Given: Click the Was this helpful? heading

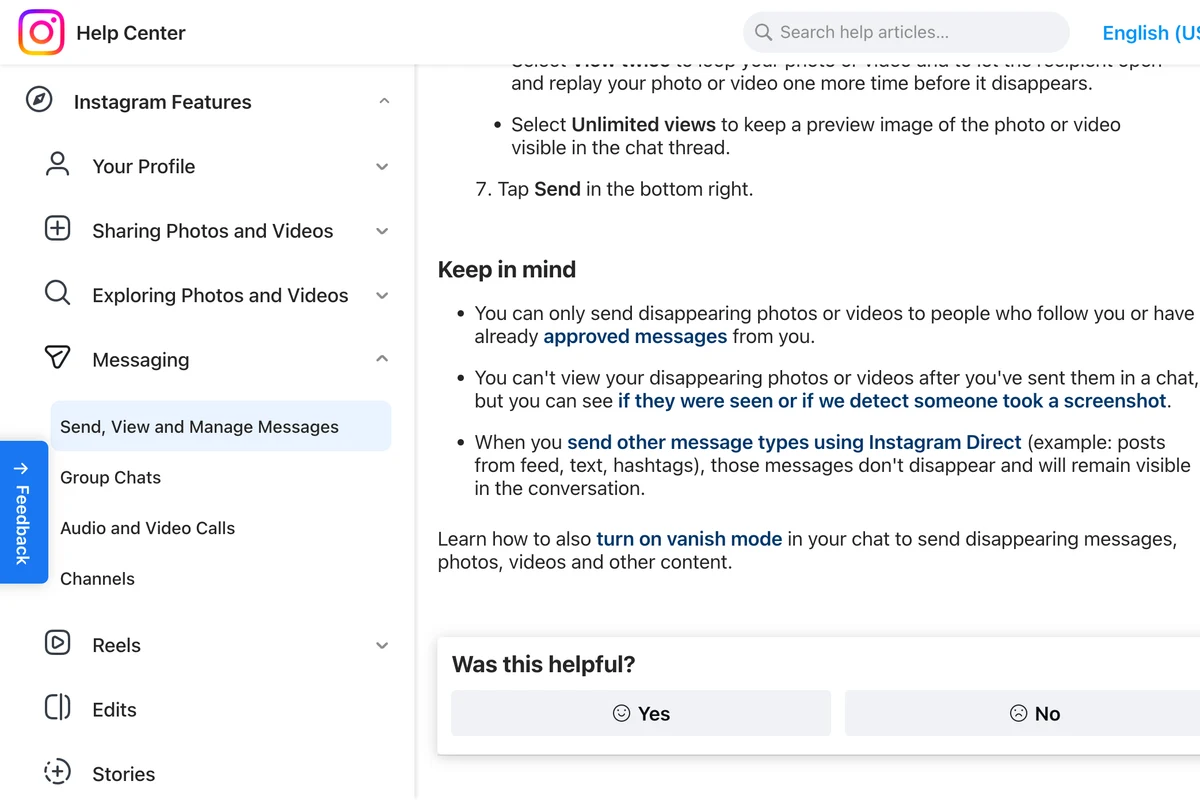Looking at the screenshot, I should (544, 664).
